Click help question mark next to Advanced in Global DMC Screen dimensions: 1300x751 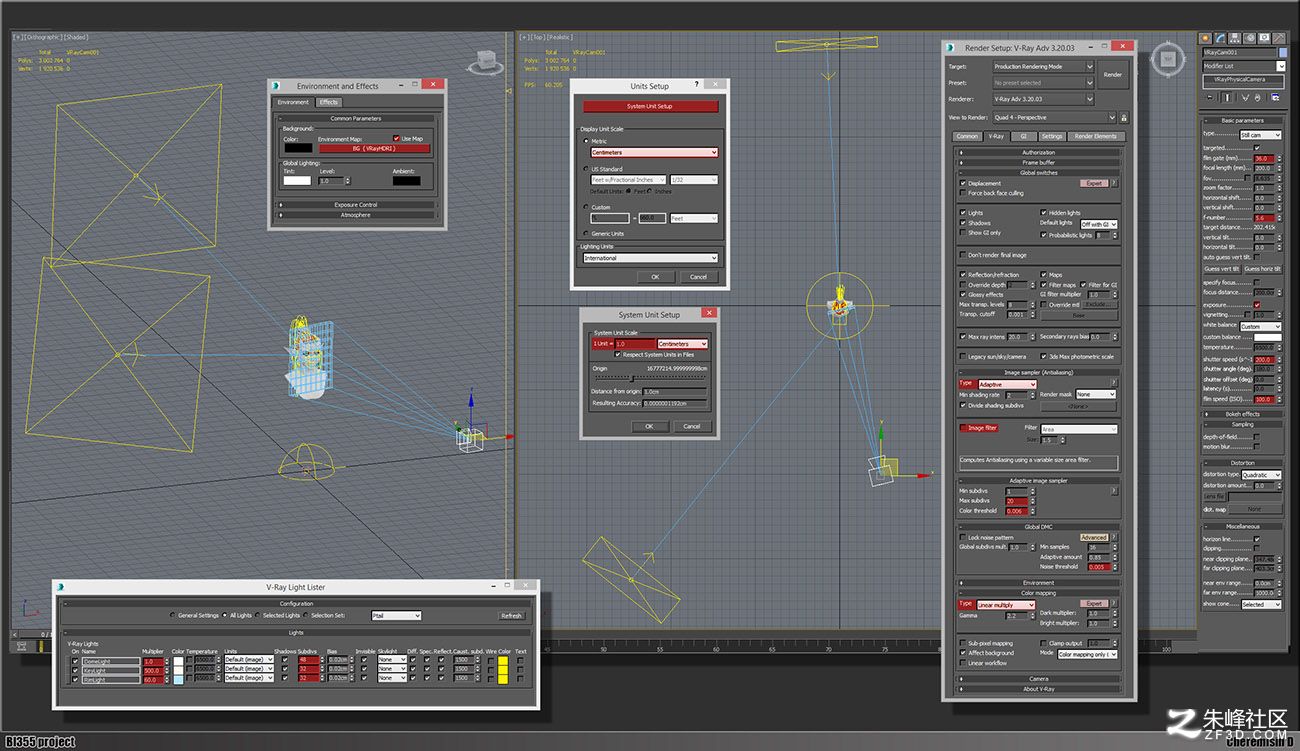[1114, 537]
